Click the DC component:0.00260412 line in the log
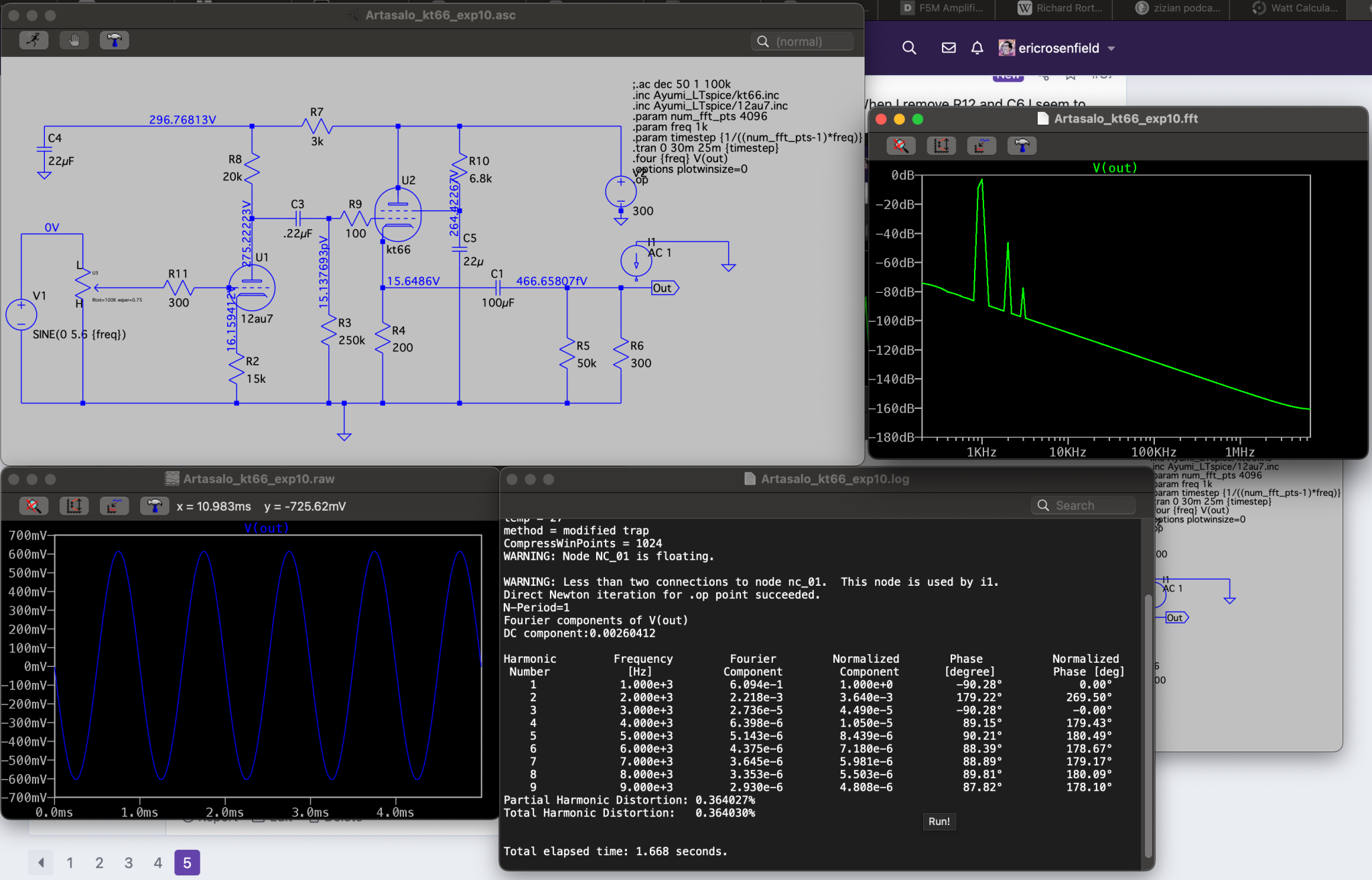 coord(579,633)
